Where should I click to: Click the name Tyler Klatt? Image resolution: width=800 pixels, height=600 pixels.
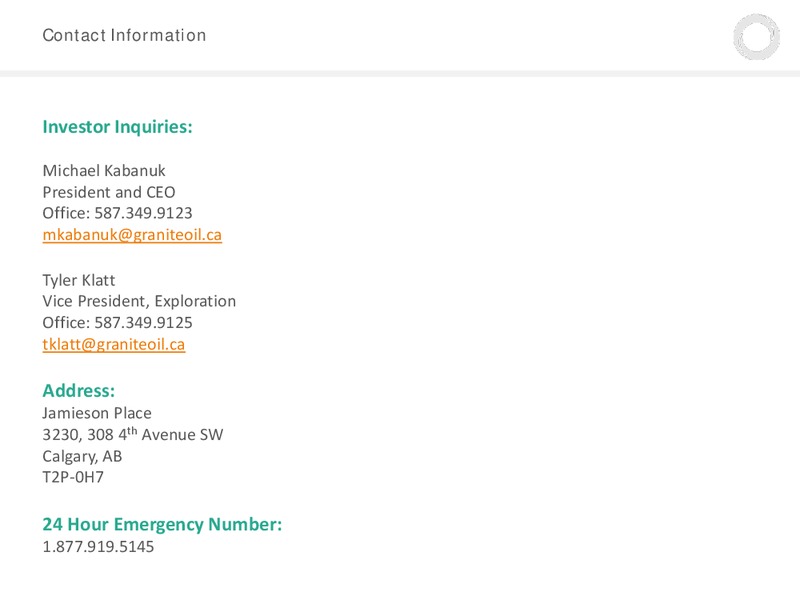point(79,280)
